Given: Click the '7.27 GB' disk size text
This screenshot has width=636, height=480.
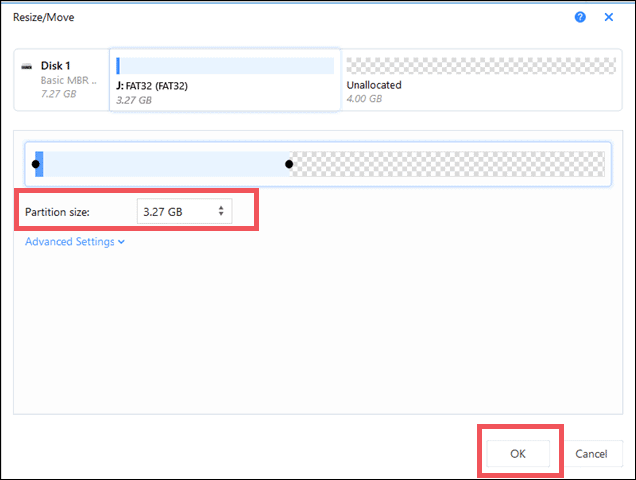Looking at the screenshot, I should (58, 94).
